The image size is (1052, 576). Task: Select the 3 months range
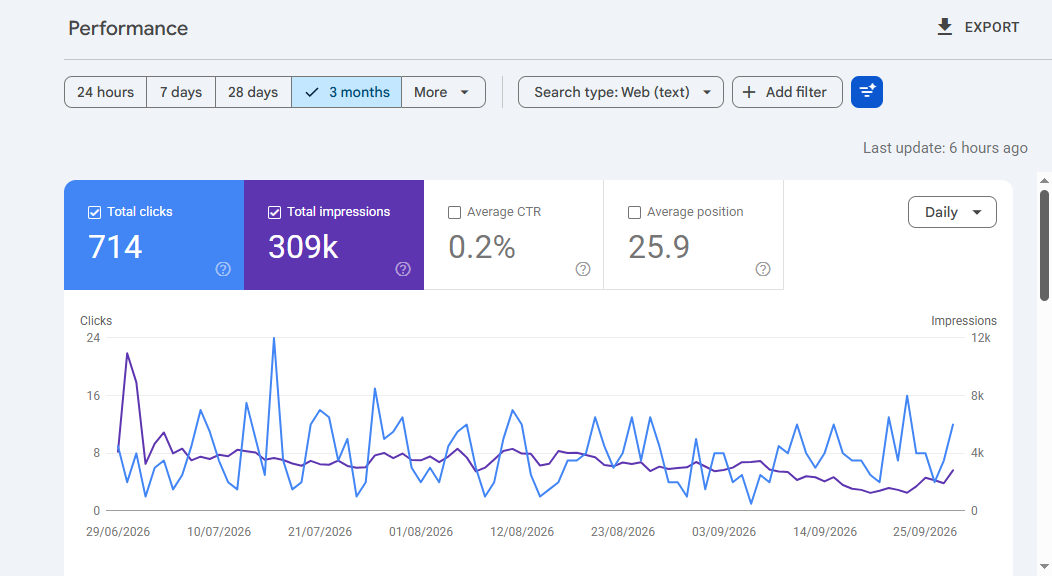click(x=346, y=93)
